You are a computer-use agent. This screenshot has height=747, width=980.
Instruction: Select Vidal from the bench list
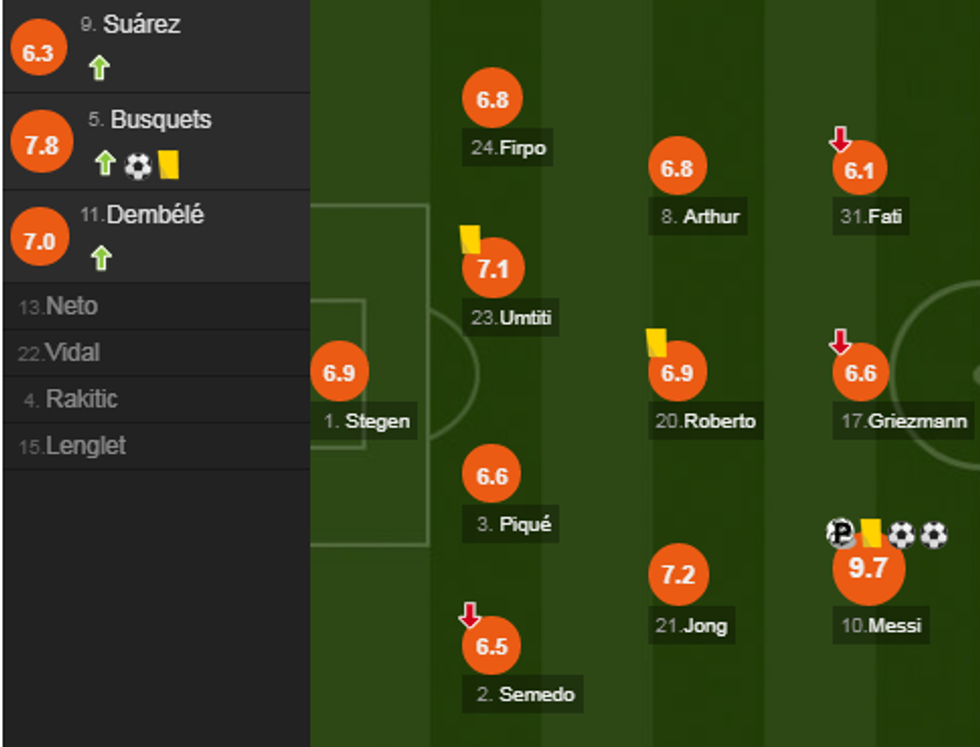tap(72, 353)
